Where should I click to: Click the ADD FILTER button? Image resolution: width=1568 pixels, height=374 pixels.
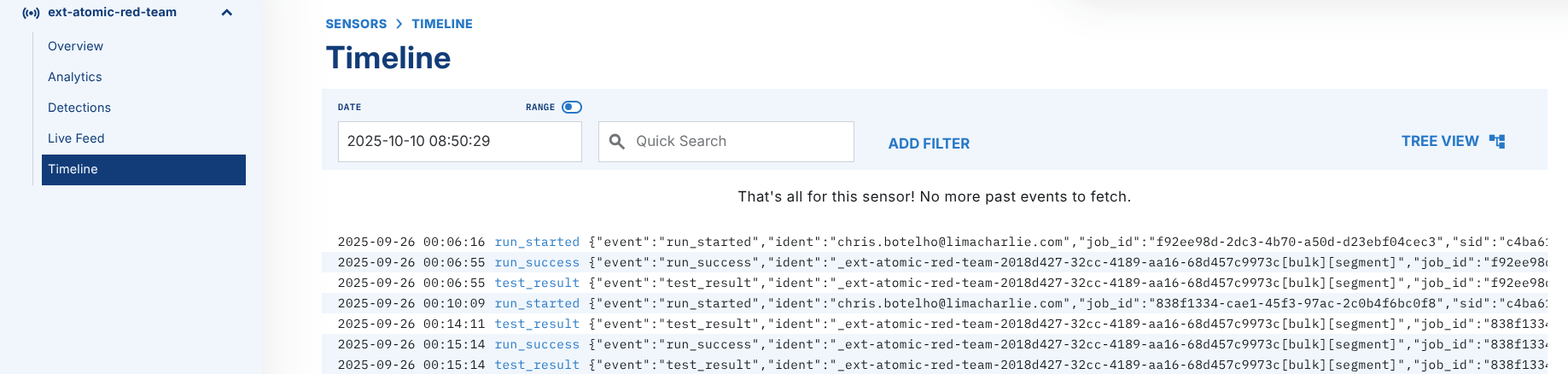[929, 143]
